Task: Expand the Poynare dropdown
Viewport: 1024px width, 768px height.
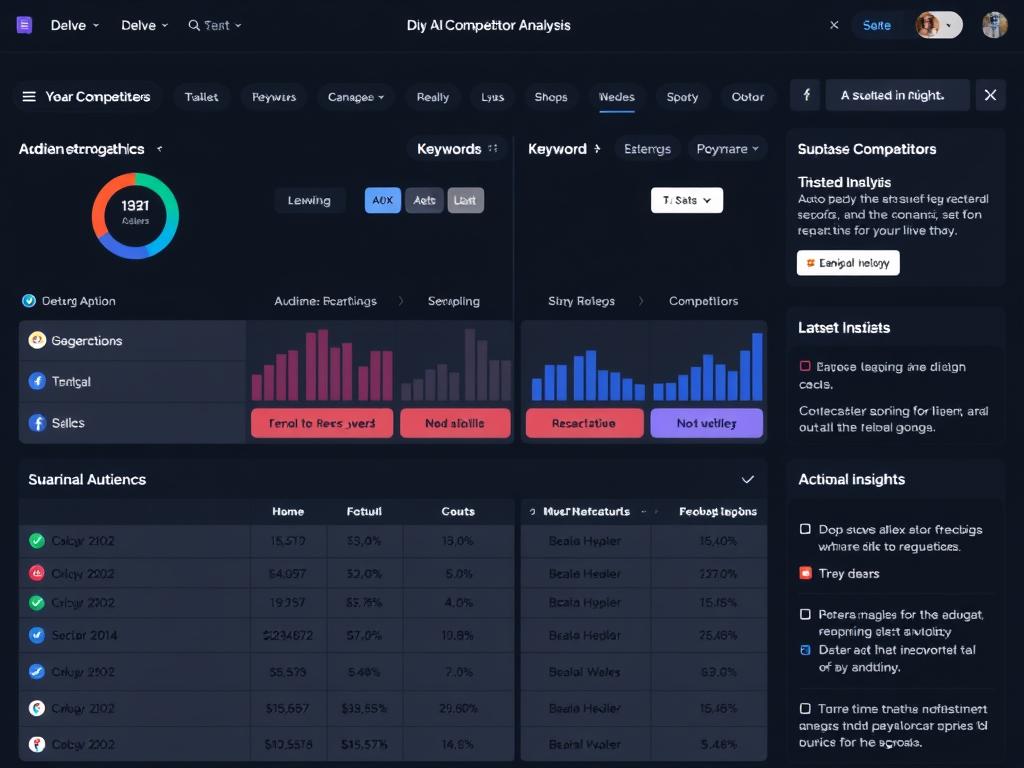Action: click(727, 149)
